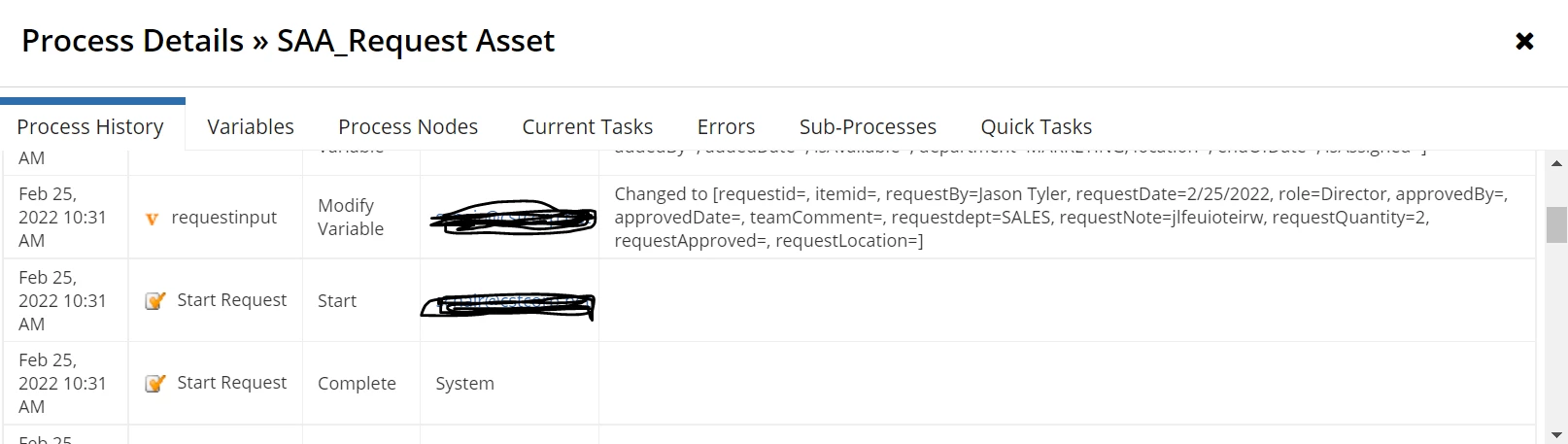Click the Start action cell
This screenshot has height=444, width=1568.
tap(361, 301)
